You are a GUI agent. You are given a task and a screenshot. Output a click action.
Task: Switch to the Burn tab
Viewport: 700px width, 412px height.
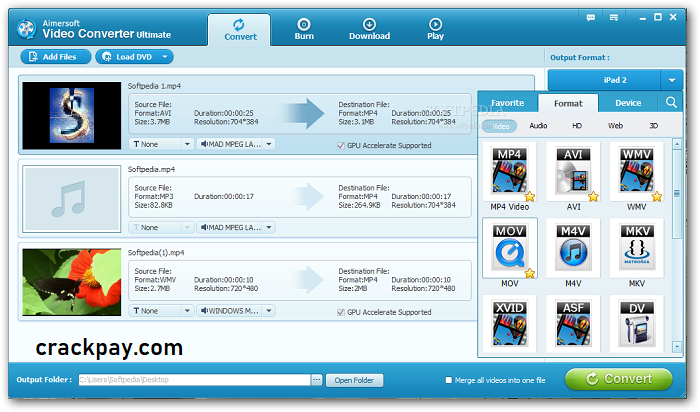pyautogui.click(x=304, y=30)
